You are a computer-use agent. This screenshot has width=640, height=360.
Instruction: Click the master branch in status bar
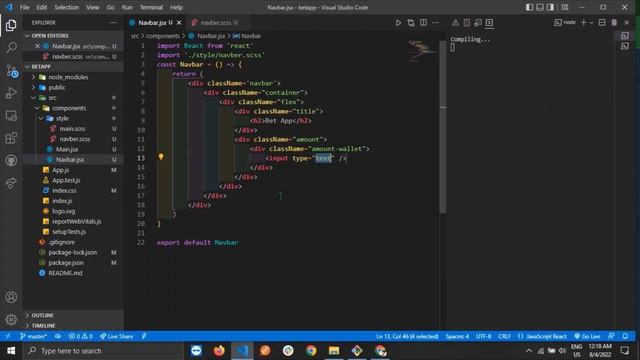tap(33, 336)
